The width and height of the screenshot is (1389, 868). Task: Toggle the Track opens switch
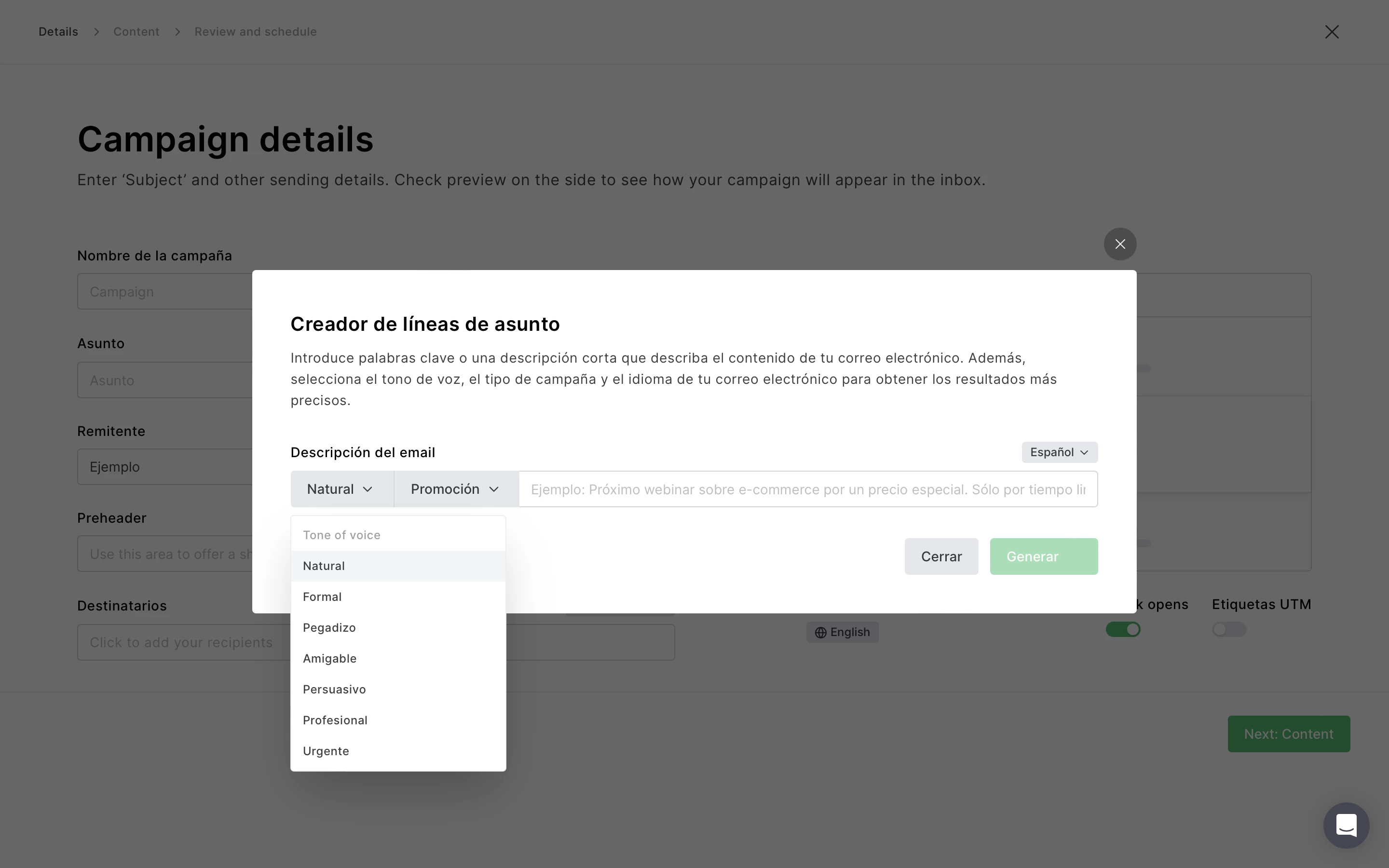(1123, 630)
